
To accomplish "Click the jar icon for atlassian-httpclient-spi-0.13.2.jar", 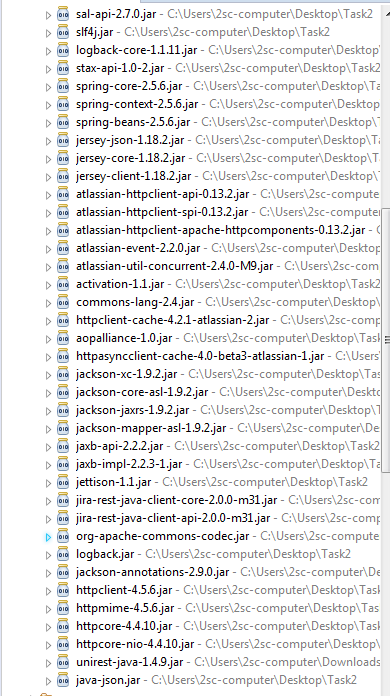I will click(63, 212).
